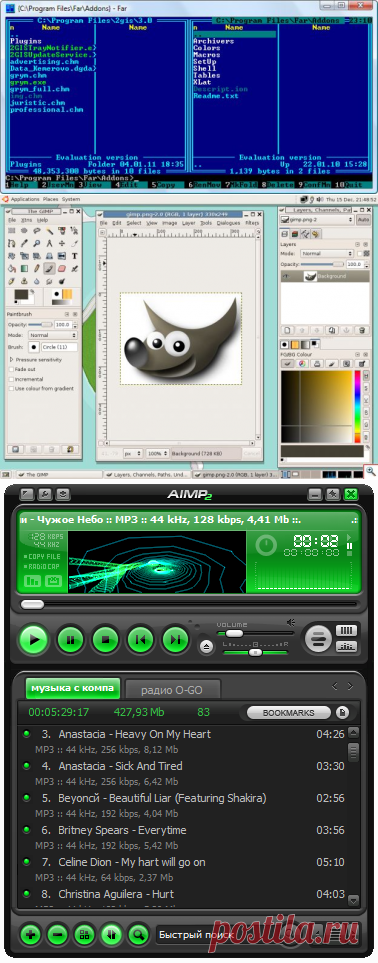Click the Auto button in Layers dialog
Image resolution: width=378 pixels, height=963 pixels.
[363, 219]
